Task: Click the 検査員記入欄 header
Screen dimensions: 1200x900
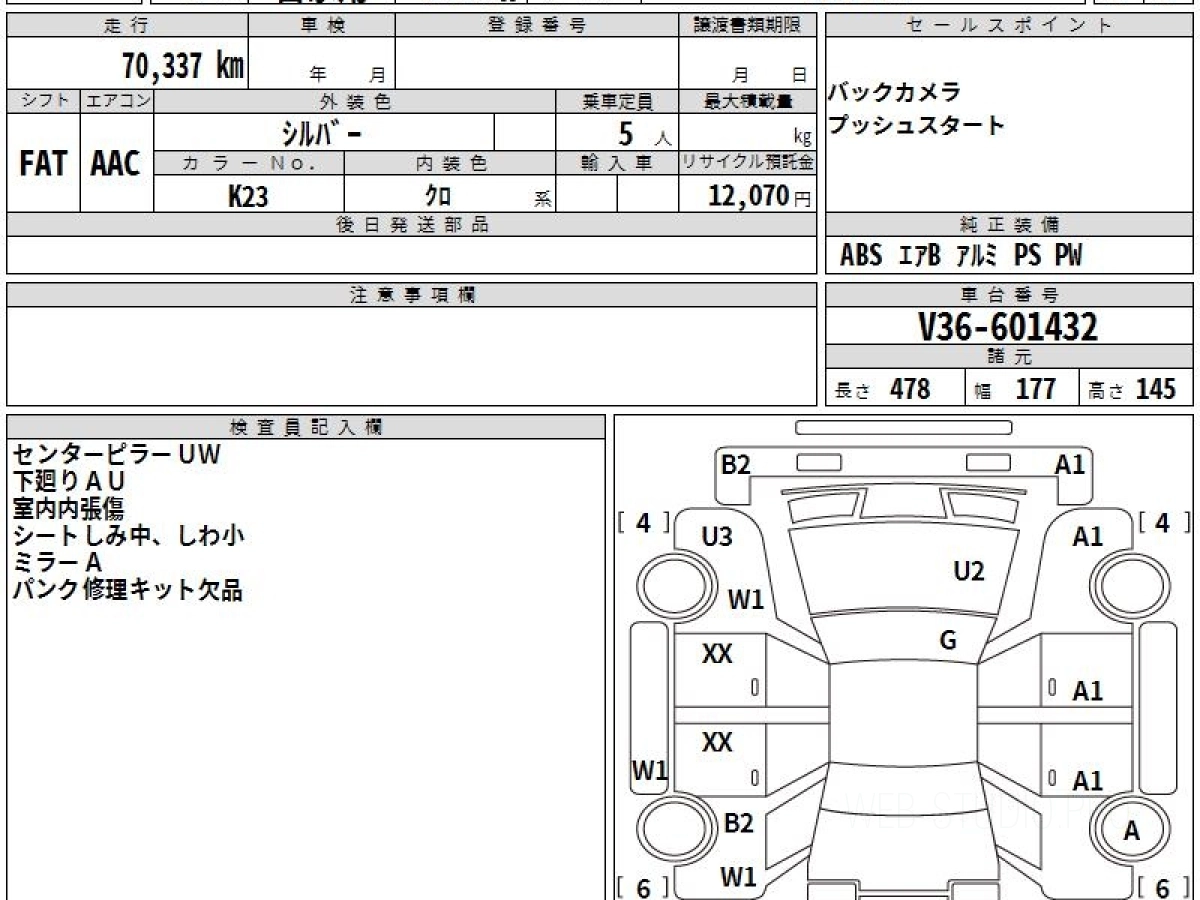Action: [306, 427]
